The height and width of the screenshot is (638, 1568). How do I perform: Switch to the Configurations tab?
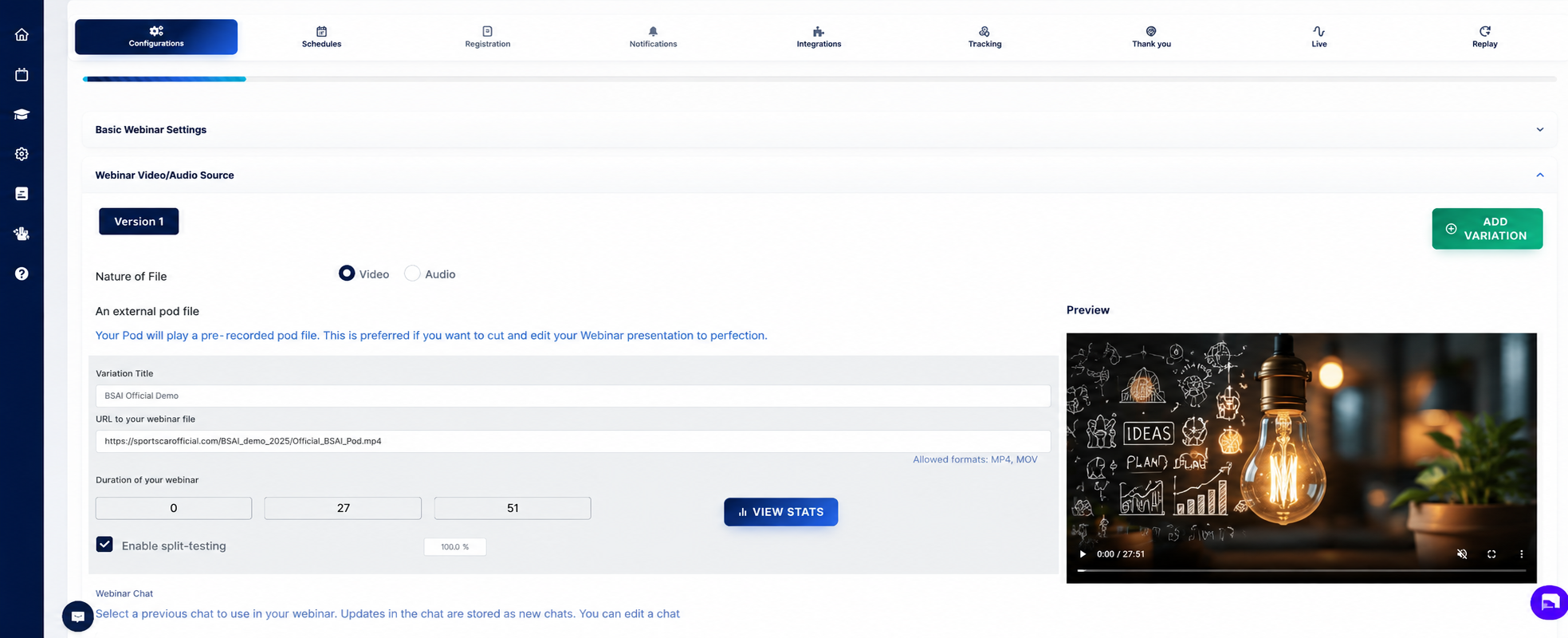coord(156,37)
